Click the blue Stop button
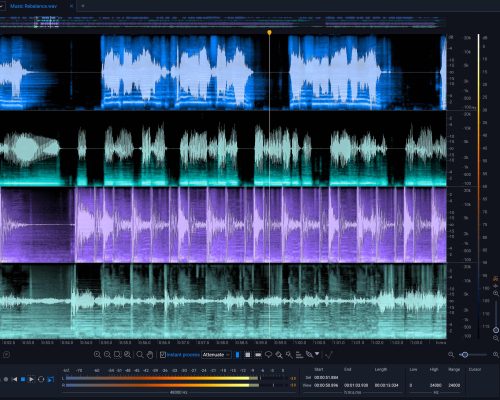Screen dimensions: 500x400 pos(23,379)
